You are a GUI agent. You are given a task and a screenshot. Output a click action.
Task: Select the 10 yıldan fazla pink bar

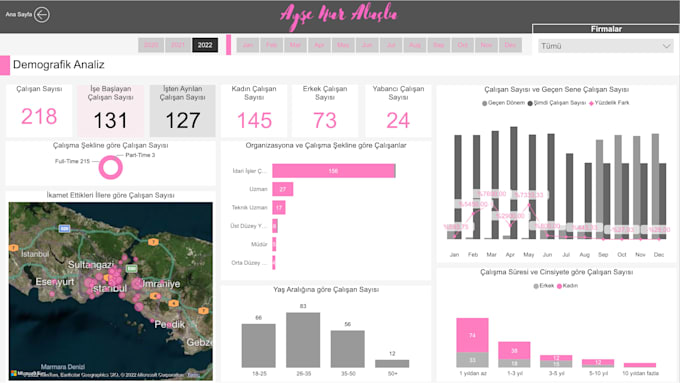[x=640, y=365]
